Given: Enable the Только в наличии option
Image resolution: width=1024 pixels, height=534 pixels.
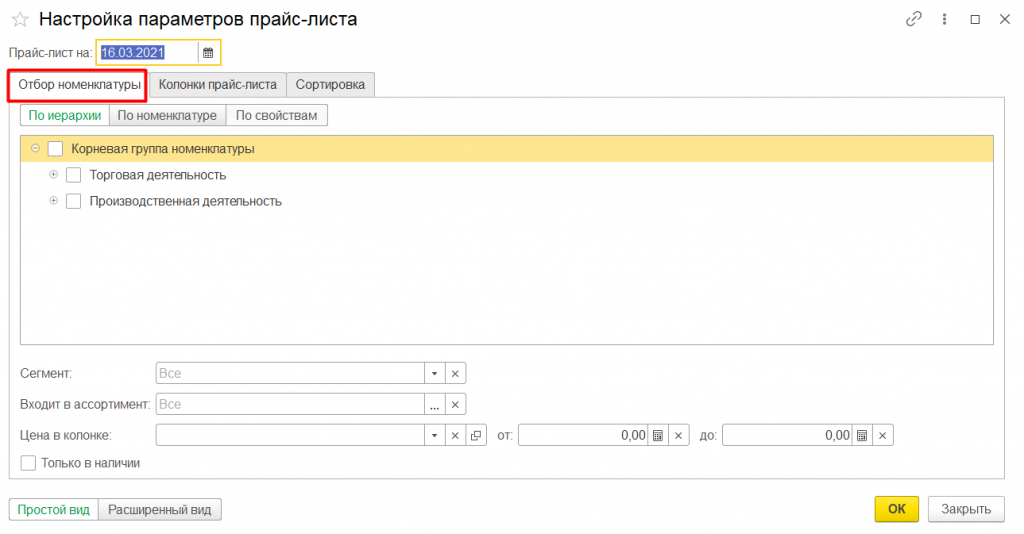Looking at the screenshot, I should click(x=28, y=463).
